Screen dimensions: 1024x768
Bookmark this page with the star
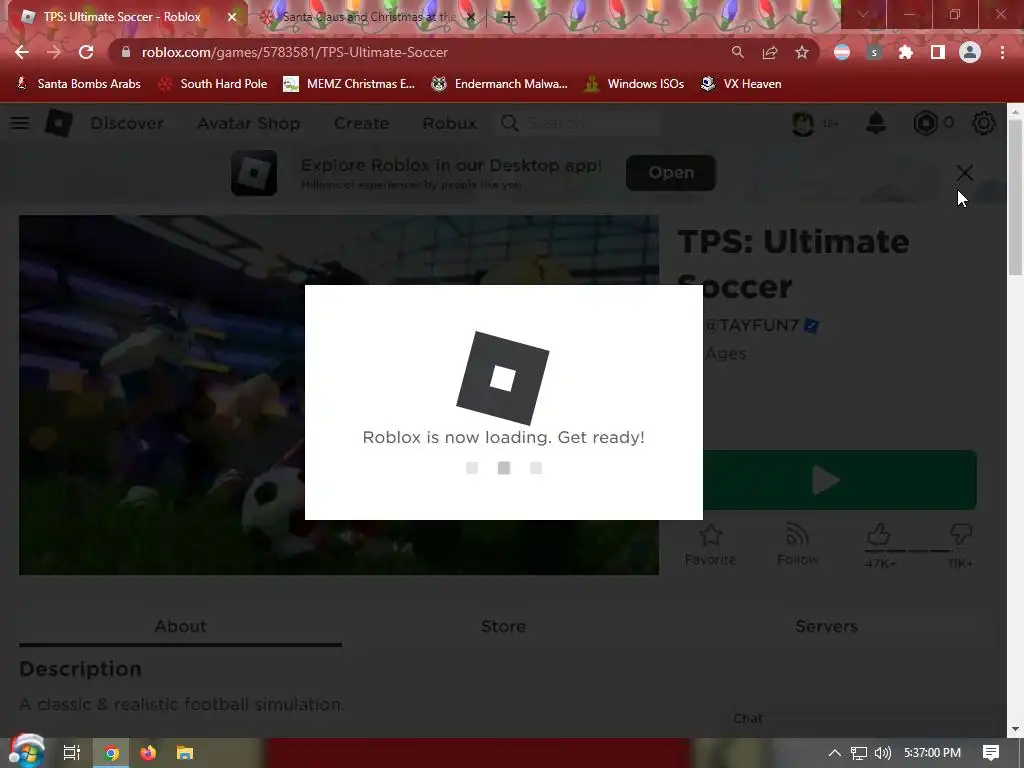click(802, 52)
